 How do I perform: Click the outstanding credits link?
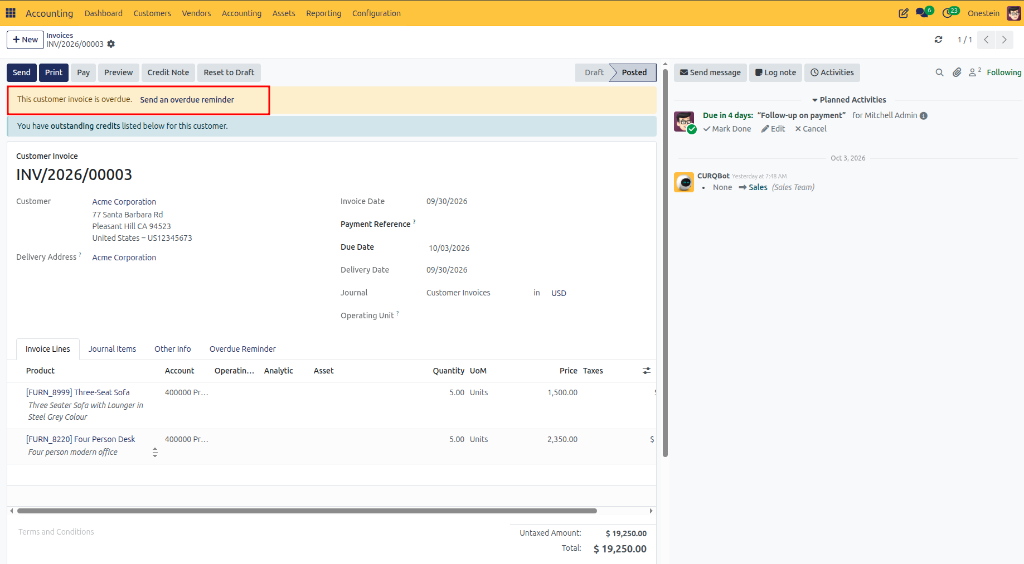85,126
